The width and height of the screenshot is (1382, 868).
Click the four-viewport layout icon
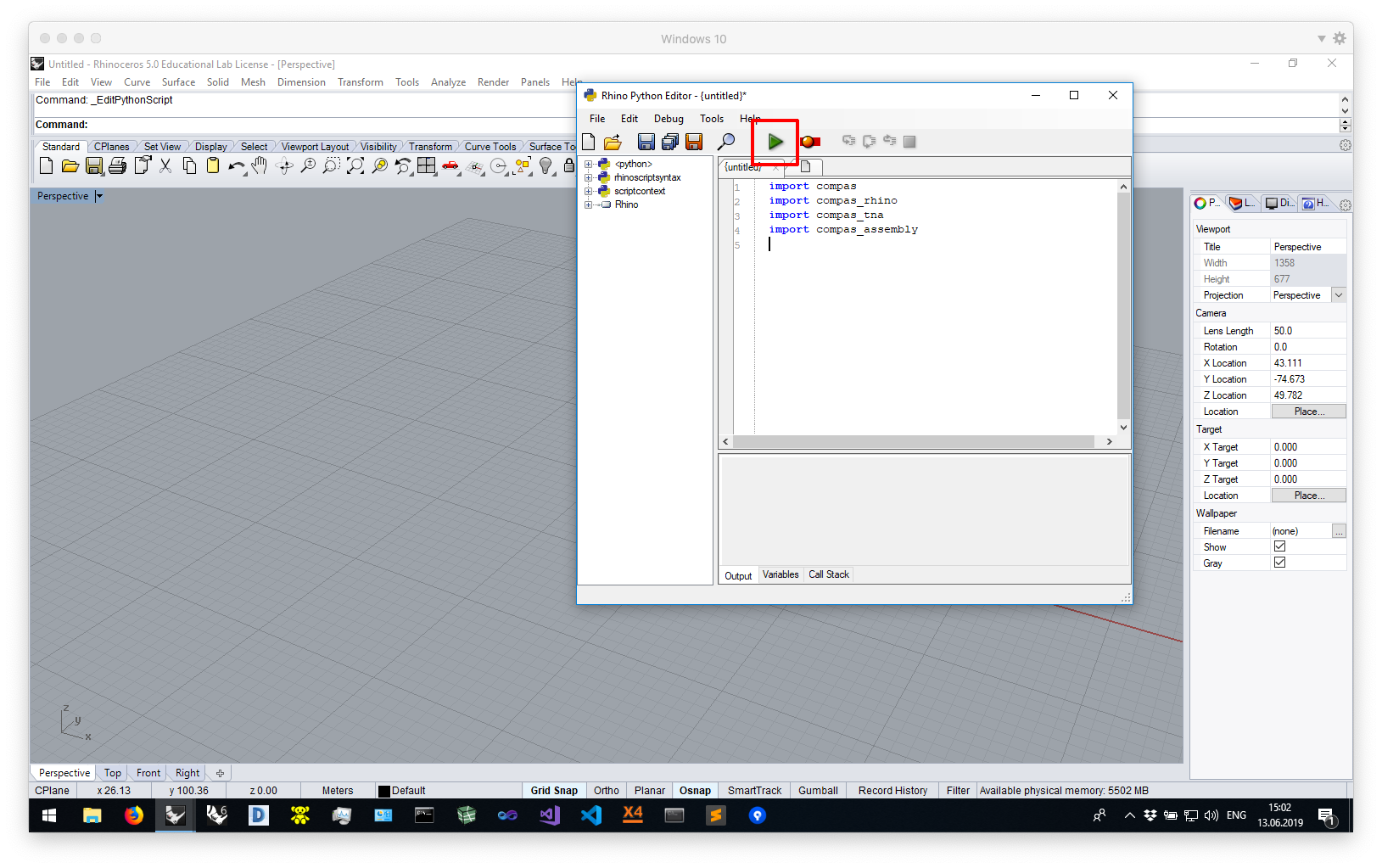point(427,165)
